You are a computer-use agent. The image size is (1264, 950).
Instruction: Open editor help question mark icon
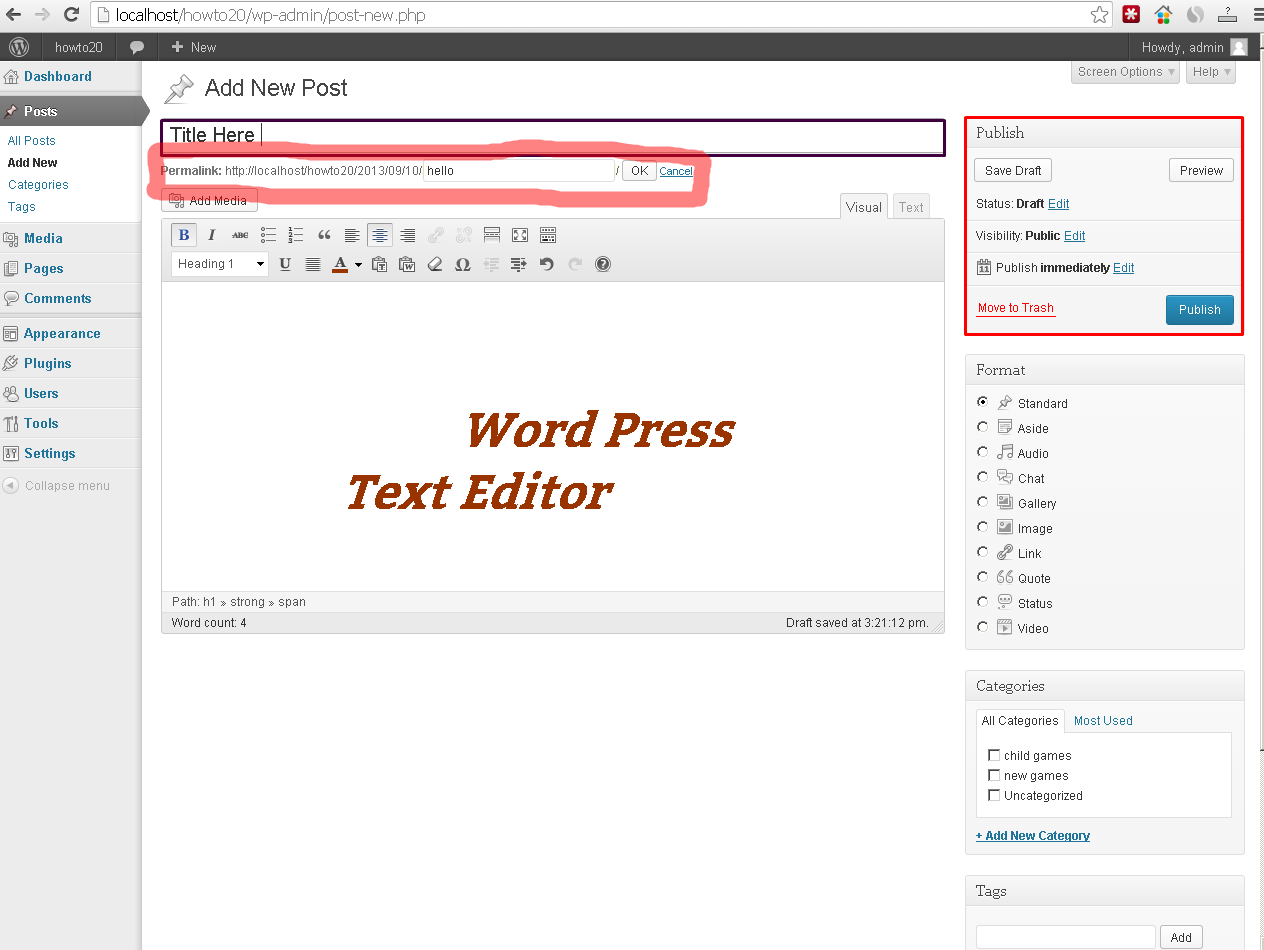pos(603,264)
